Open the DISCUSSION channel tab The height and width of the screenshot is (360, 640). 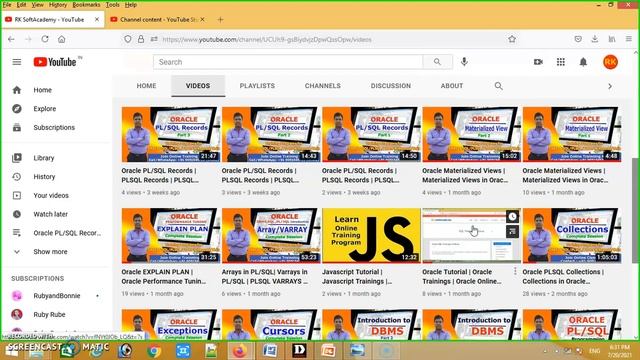[x=391, y=86]
